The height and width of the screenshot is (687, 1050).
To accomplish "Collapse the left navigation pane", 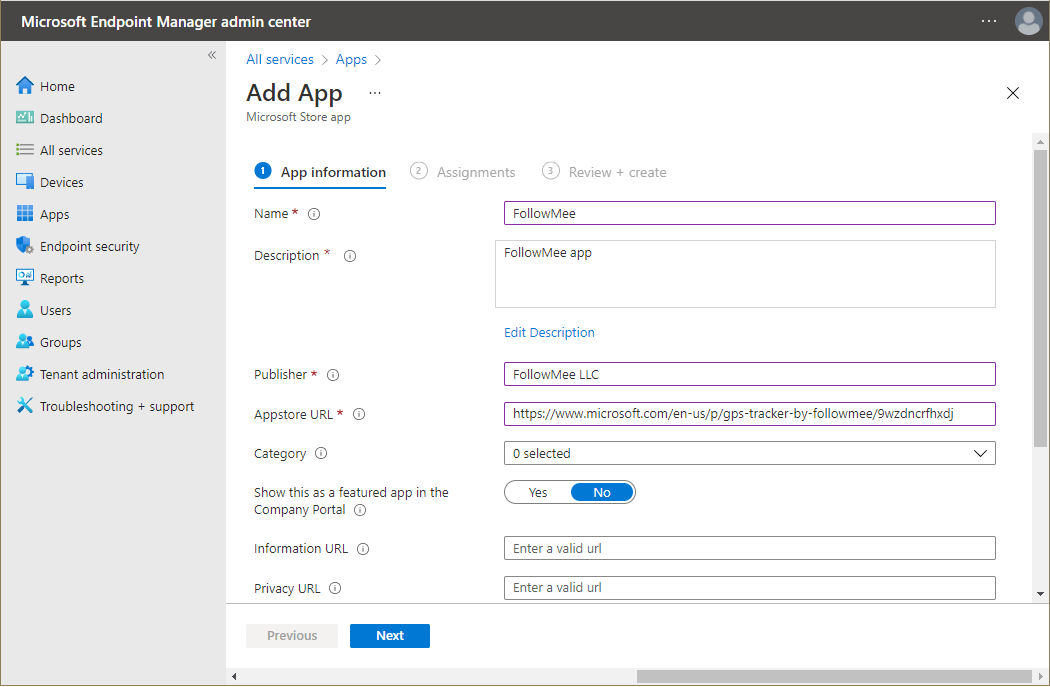I will pos(211,55).
